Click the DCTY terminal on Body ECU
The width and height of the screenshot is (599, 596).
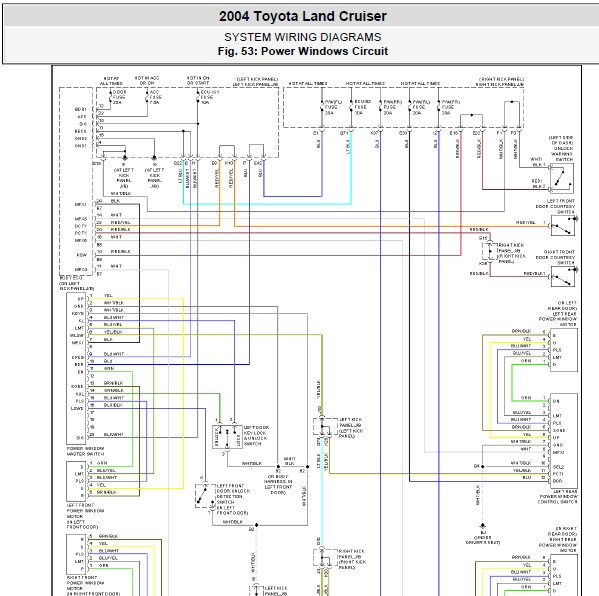coord(81,226)
